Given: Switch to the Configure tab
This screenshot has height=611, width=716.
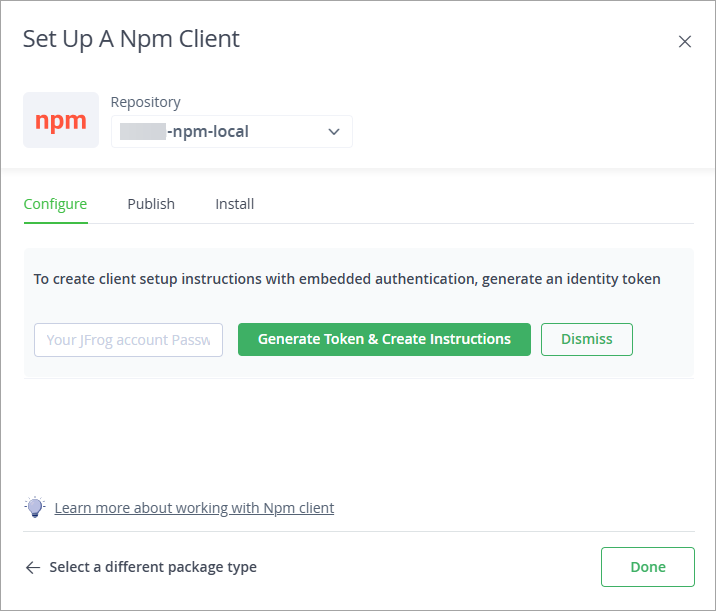Looking at the screenshot, I should 55,204.
